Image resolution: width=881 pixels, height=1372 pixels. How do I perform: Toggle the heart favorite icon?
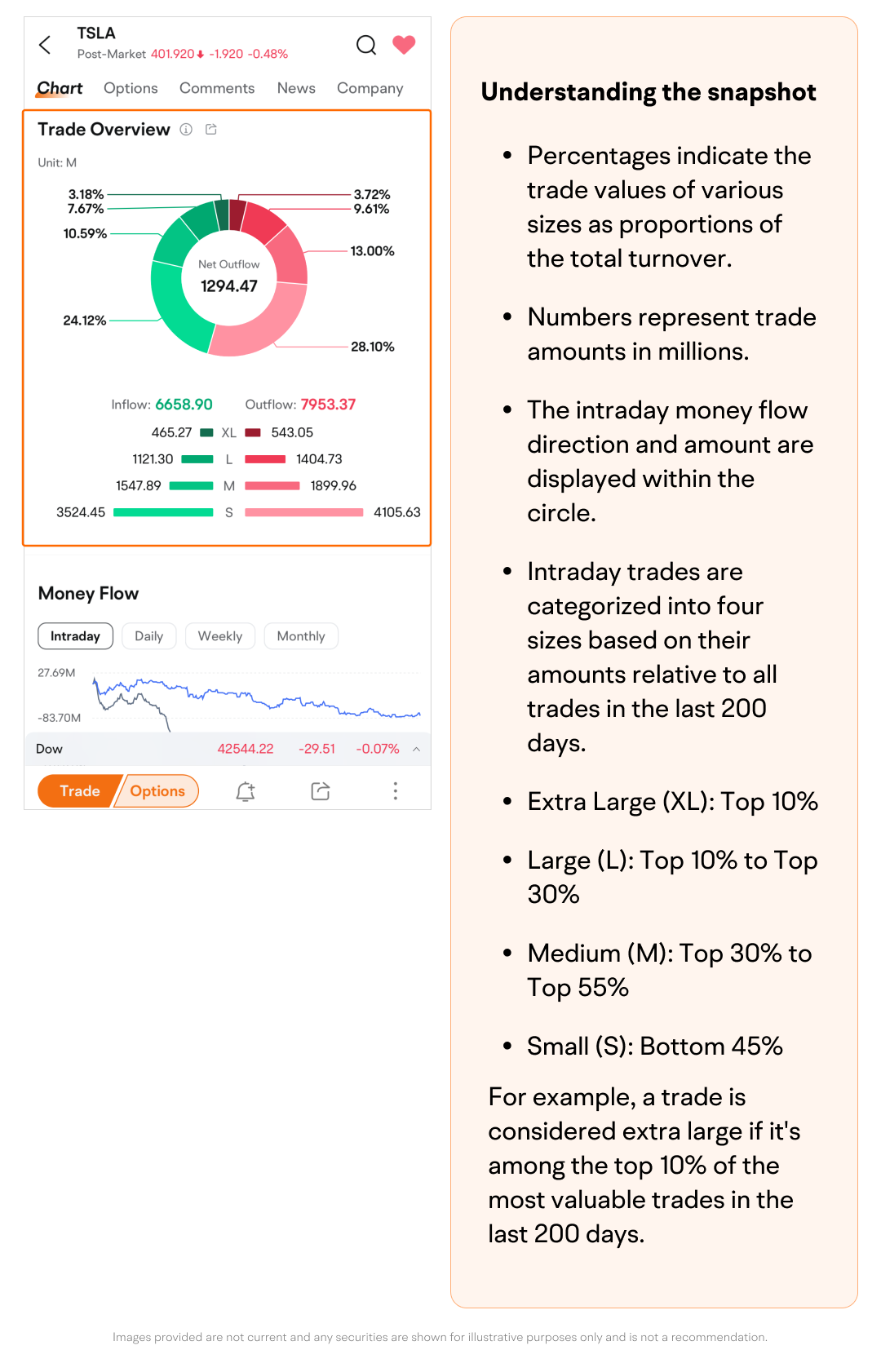[404, 45]
